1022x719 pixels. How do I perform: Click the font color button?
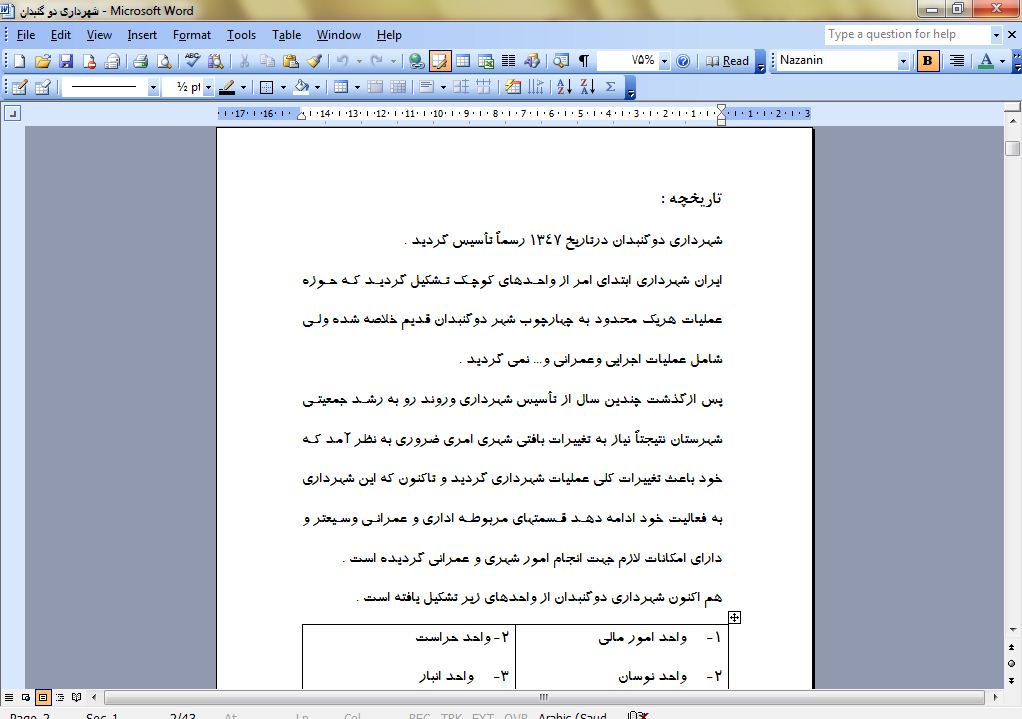(986, 61)
